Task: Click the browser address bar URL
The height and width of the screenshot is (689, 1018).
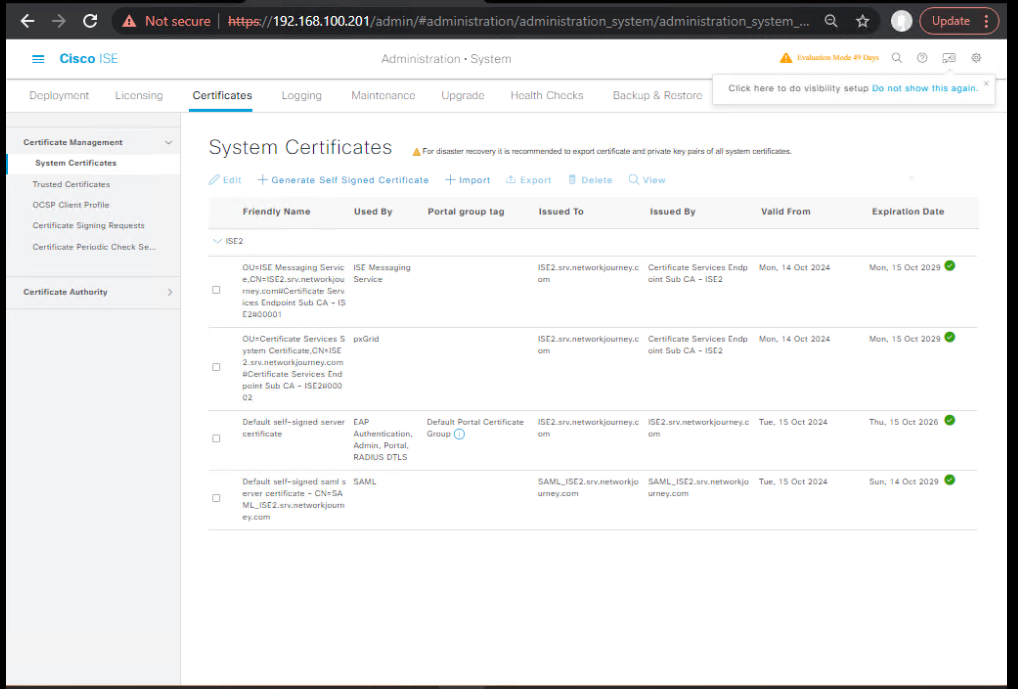Action: click(x=519, y=21)
